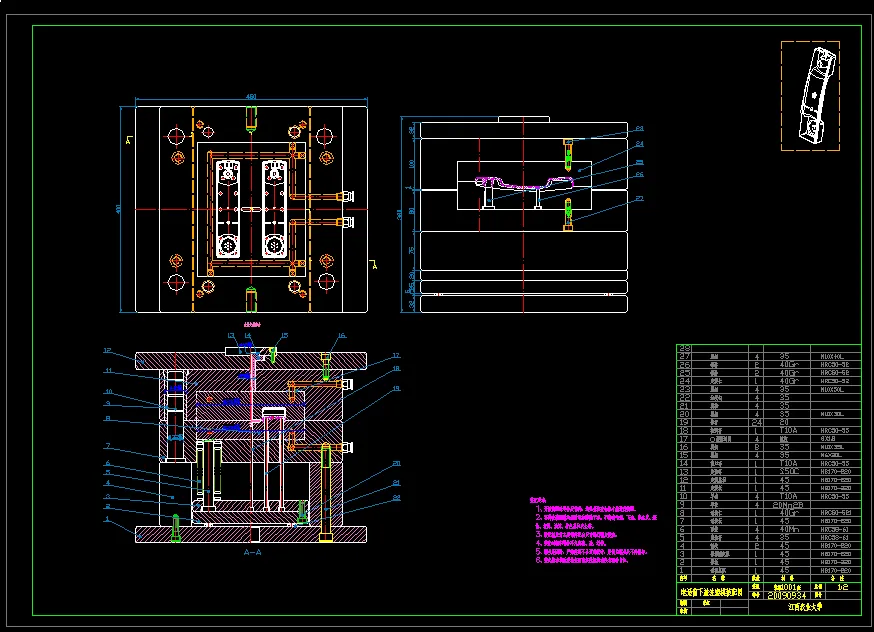Click row number 19 in the parts table
The image size is (874, 632).
click(684, 422)
